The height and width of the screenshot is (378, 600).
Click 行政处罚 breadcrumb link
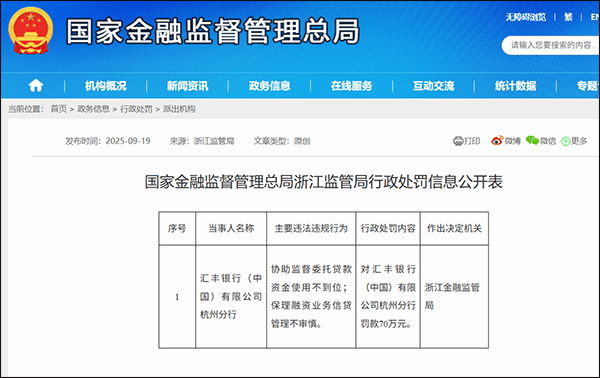(x=136, y=109)
